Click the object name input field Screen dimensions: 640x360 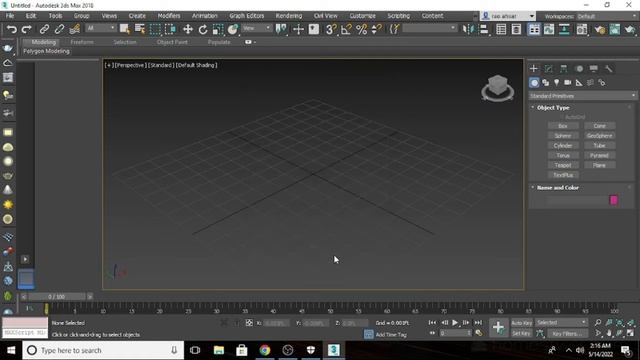(577, 200)
